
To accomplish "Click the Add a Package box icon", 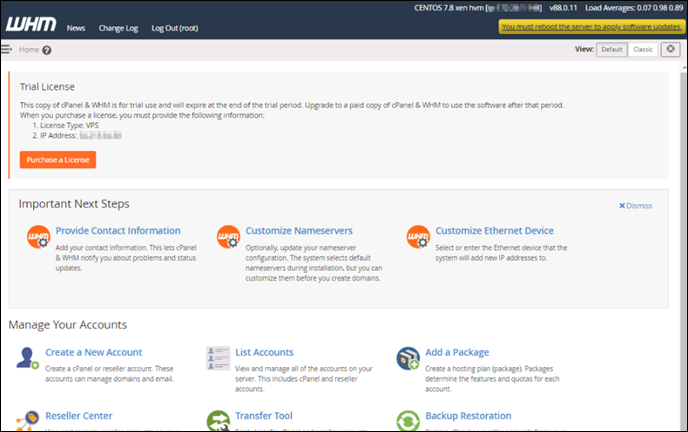I will coord(408,358).
